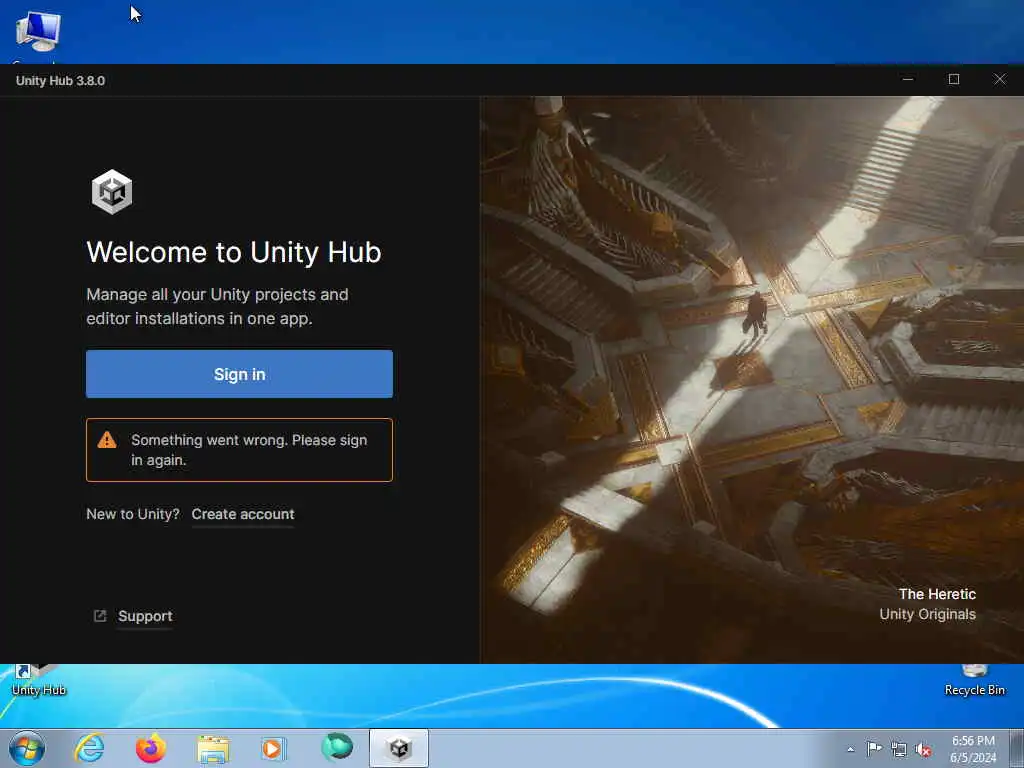Open the Create account link
The image size is (1024, 768).
pyautogui.click(x=243, y=514)
